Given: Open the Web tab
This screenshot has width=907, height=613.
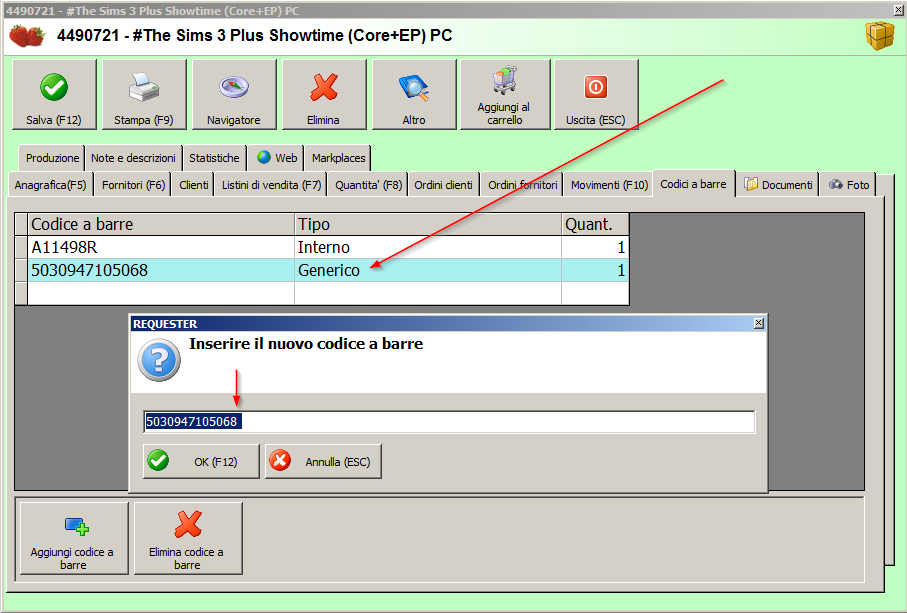Looking at the screenshot, I should click(276, 158).
